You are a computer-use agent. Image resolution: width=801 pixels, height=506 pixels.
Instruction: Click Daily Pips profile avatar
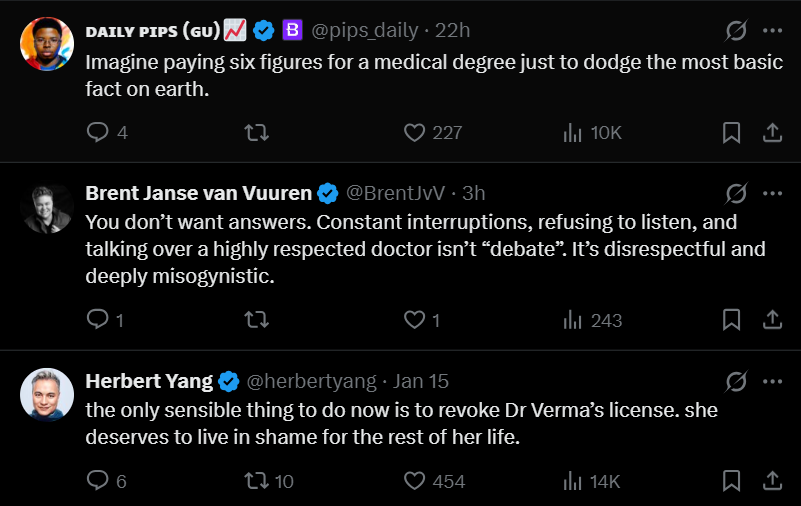click(47, 44)
